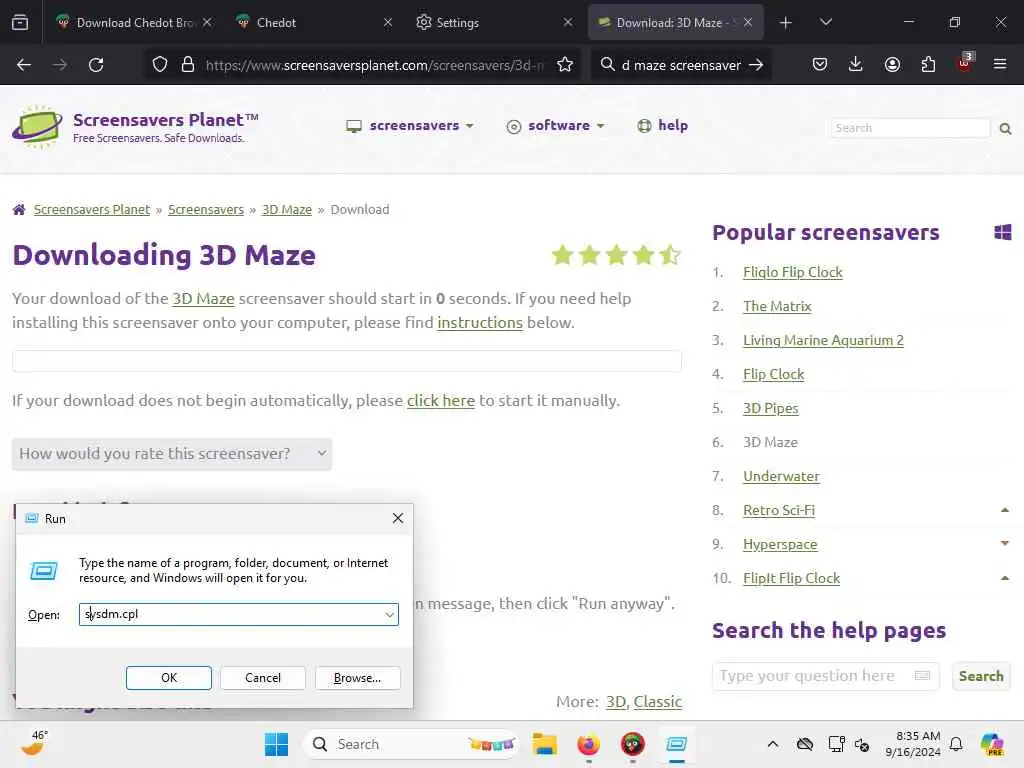1024x768 pixels.
Task: Open the downloads panel icon
Action: [x=856, y=65]
